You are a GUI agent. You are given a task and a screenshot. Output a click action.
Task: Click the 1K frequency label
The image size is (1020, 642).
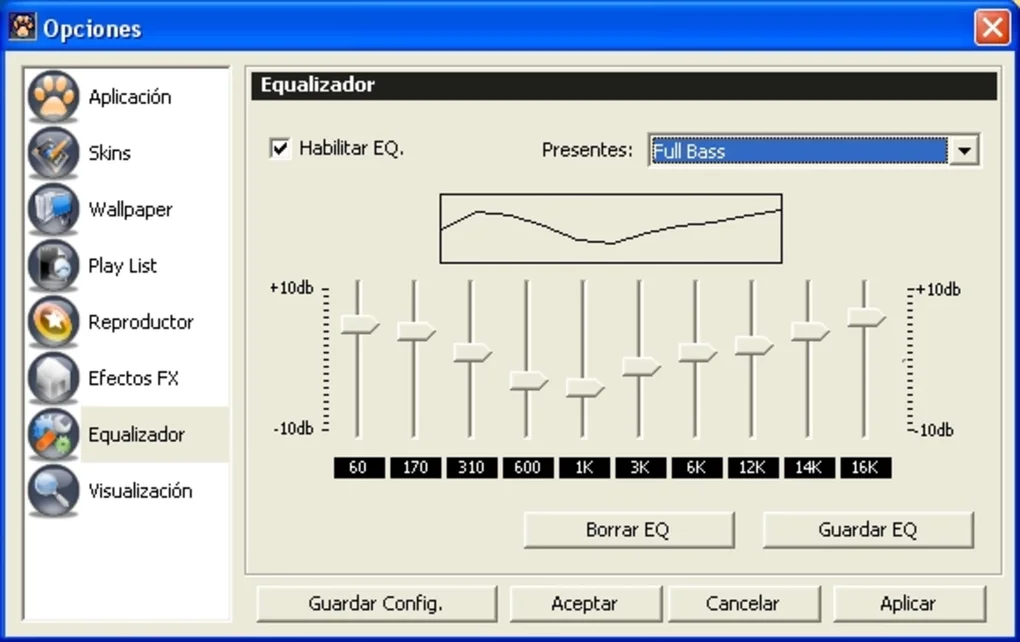pyautogui.click(x=584, y=468)
